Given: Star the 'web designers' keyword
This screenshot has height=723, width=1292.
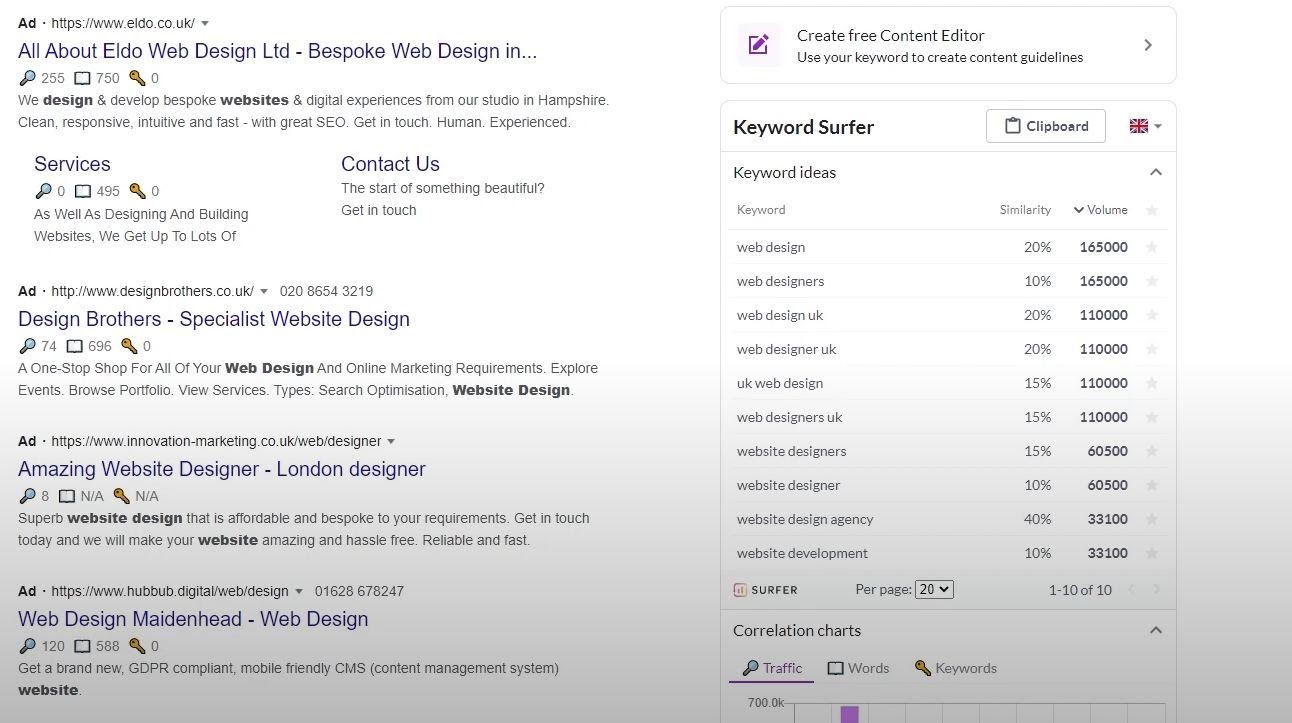Looking at the screenshot, I should [1152, 281].
